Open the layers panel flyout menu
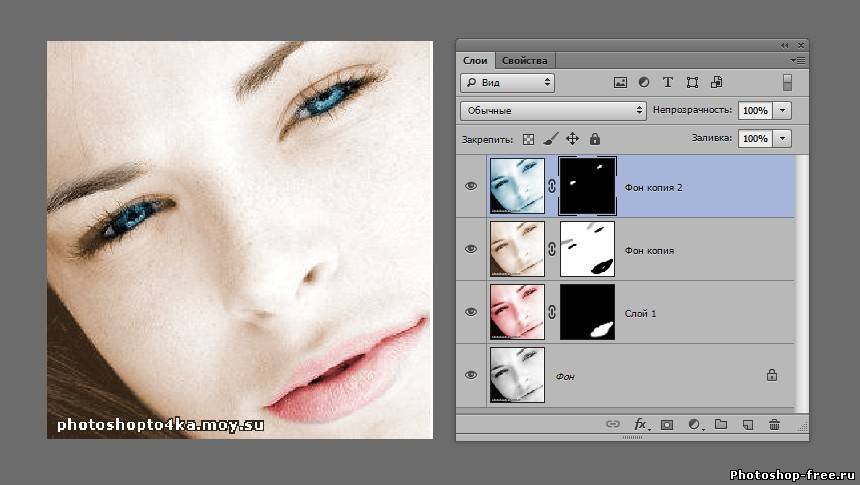Viewport: 860px width, 485px height. coord(798,60)
